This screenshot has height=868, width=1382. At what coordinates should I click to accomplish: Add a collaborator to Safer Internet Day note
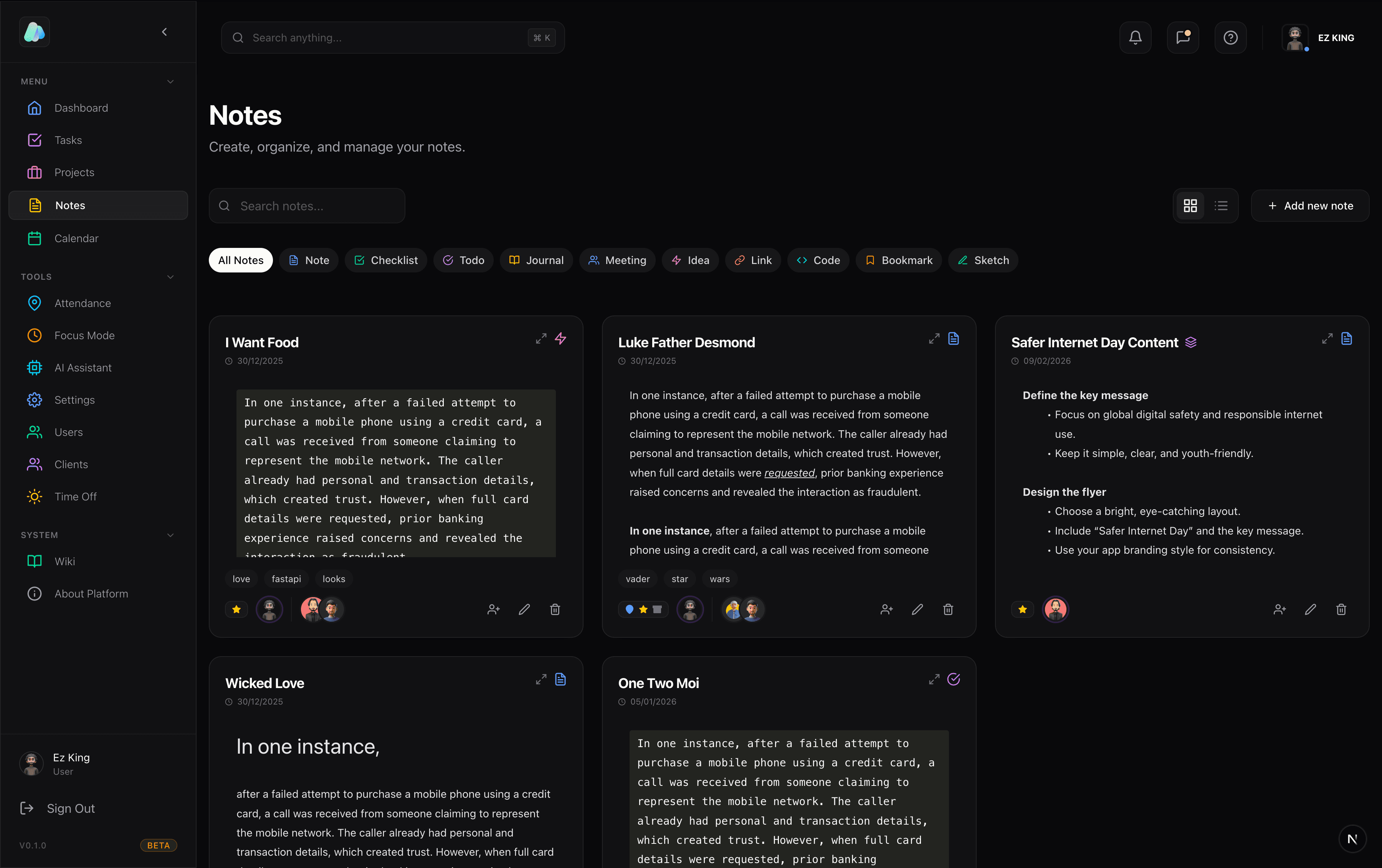pos(1280,610)
